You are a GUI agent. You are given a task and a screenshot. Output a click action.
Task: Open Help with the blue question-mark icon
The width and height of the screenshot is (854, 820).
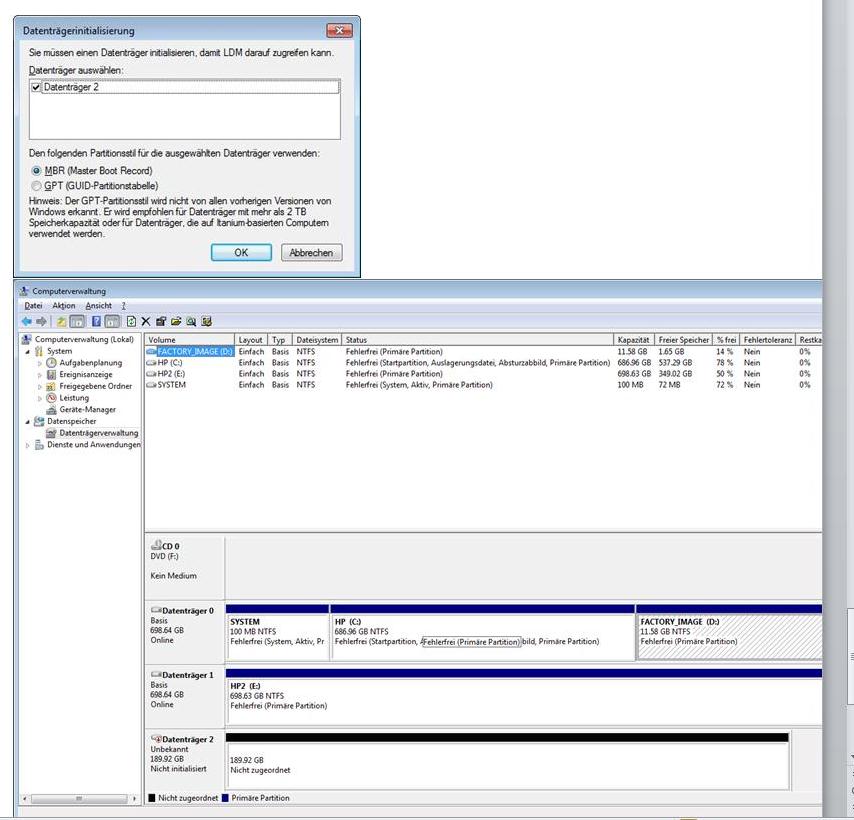click(x=96, y=322)
